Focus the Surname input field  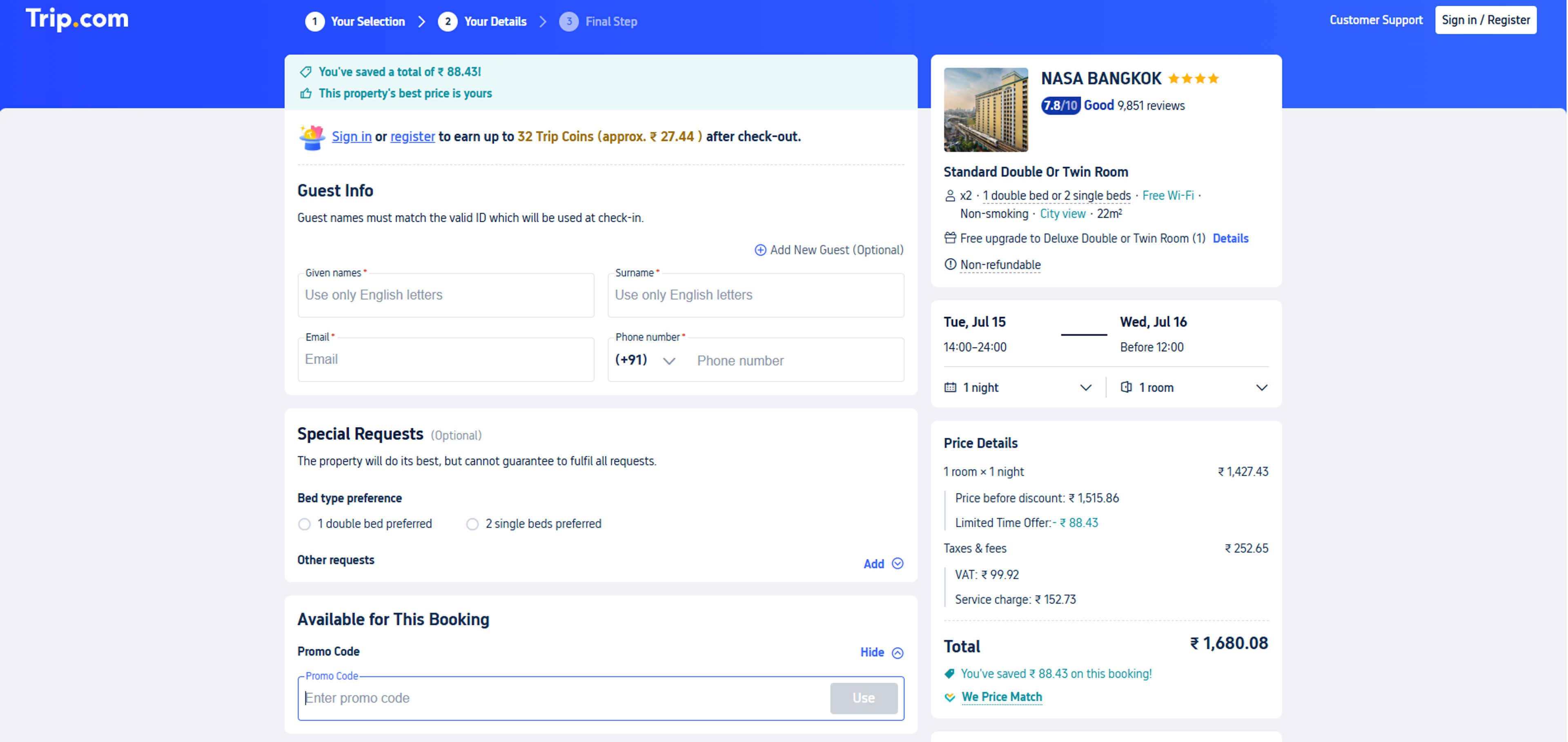(x=755, y=295)
